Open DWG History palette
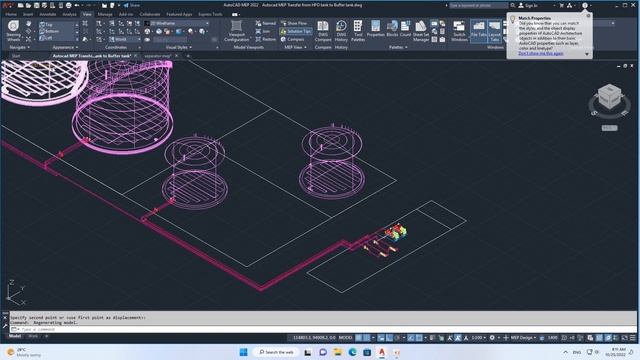The width and height of the screenshot is (640, 360). tap(341, 31)
